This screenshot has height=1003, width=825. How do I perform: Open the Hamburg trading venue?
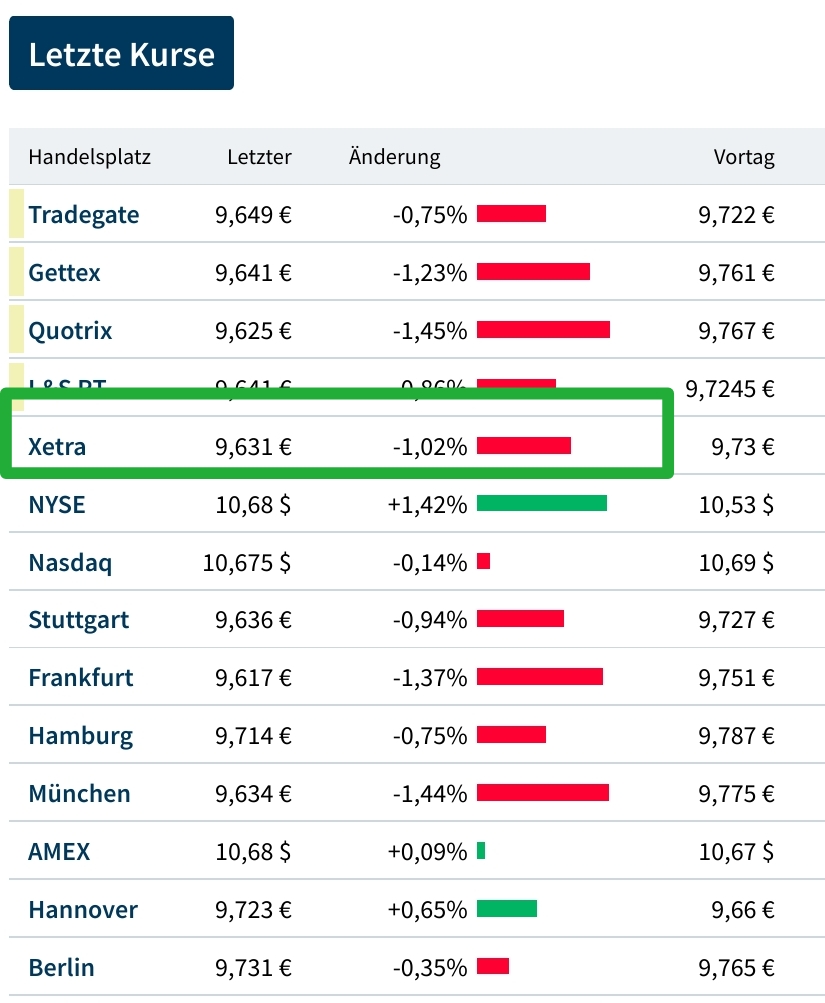click(x=80, y=736)
